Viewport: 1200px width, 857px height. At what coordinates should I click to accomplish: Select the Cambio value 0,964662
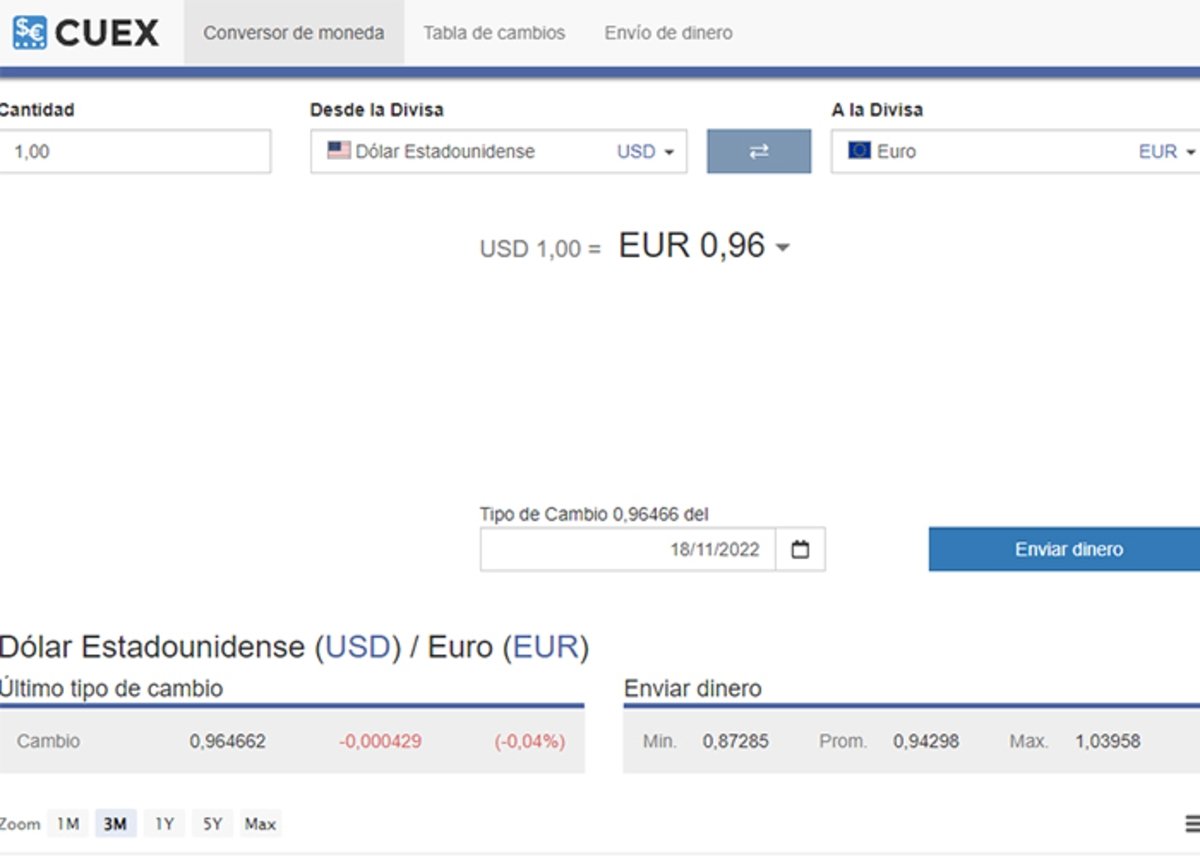[x=228, y=742]
